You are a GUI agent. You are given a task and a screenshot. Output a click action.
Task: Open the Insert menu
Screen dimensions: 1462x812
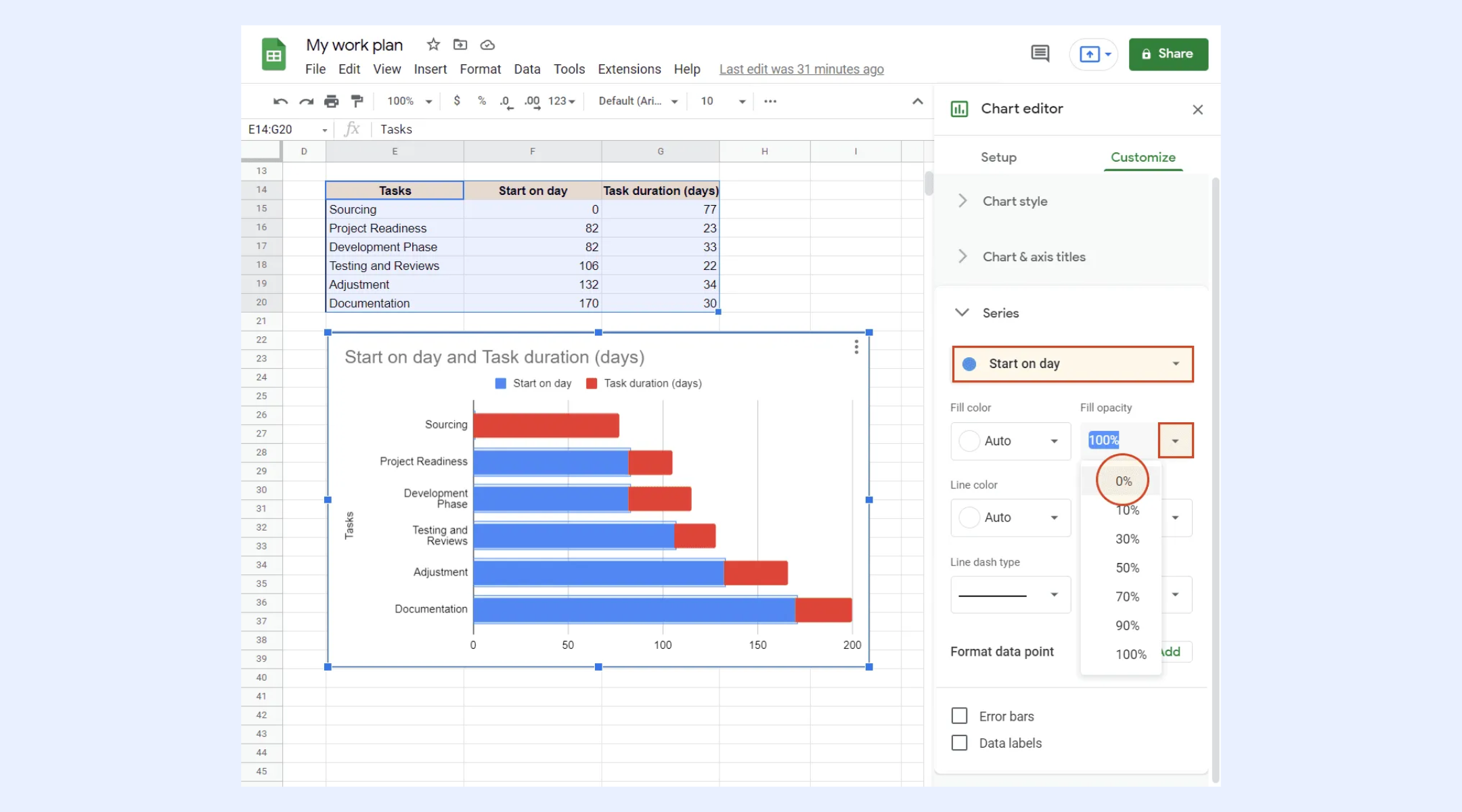[x=430, y=69]
